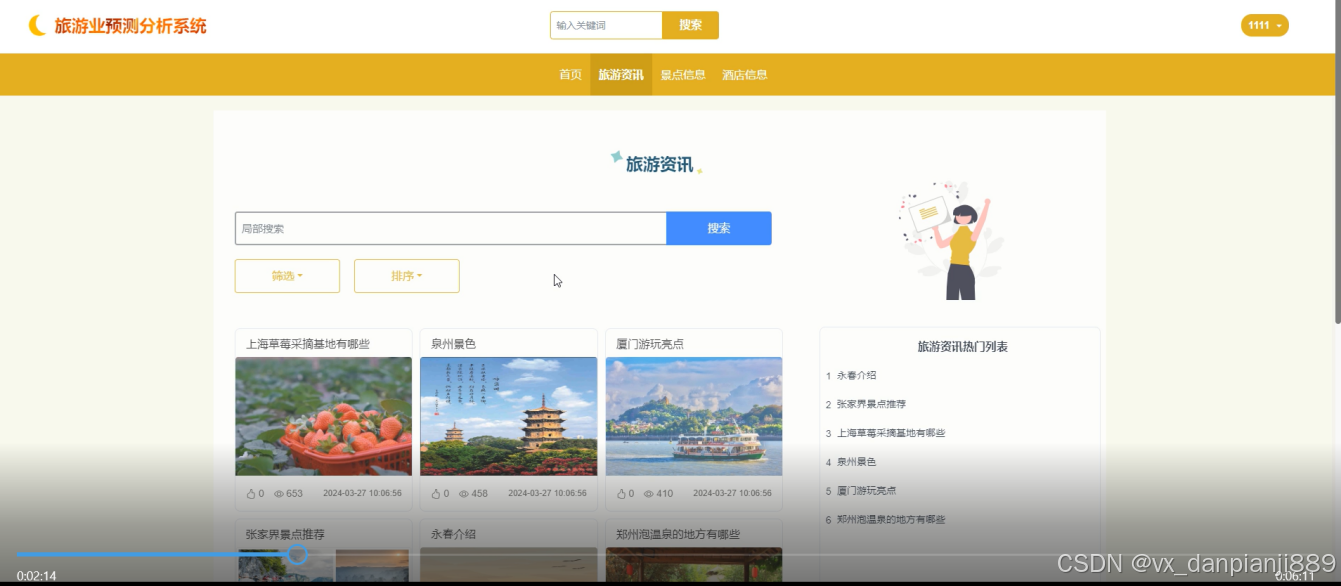Viewport: 1341px width, 586px height.
Task: Select 旅游资讯 navigation tab
Action: 621,75
